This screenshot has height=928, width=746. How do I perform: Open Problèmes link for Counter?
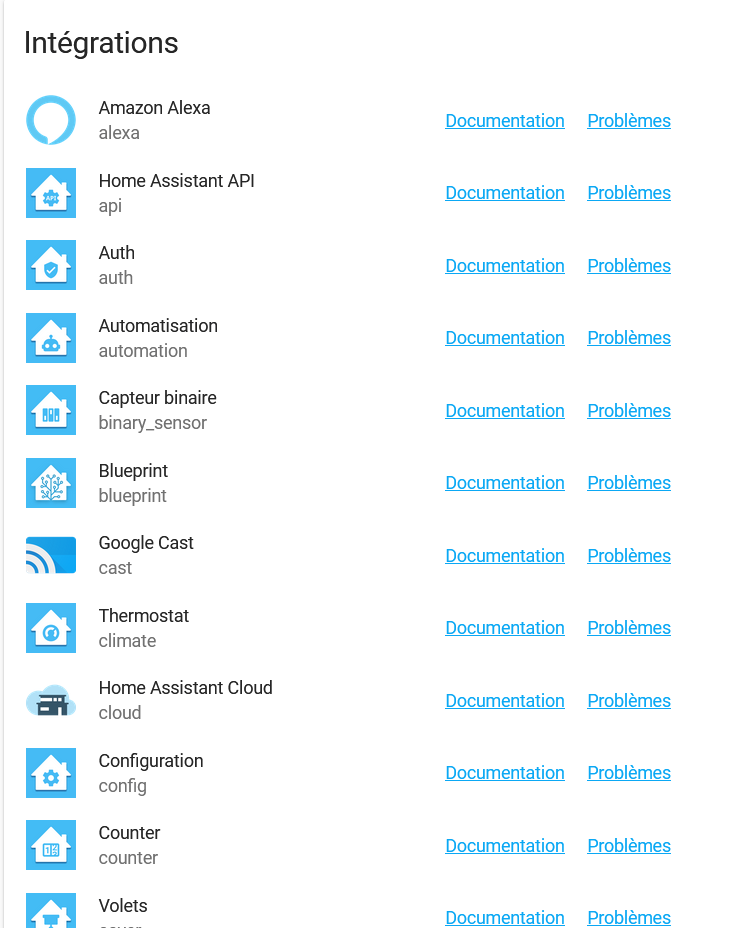629,846
